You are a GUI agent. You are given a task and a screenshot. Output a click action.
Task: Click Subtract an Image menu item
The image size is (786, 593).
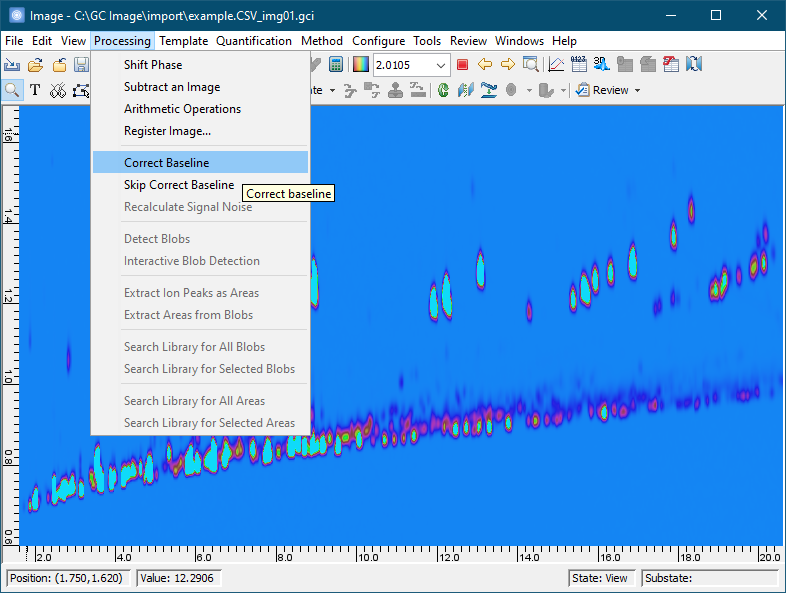coord(172,87)
